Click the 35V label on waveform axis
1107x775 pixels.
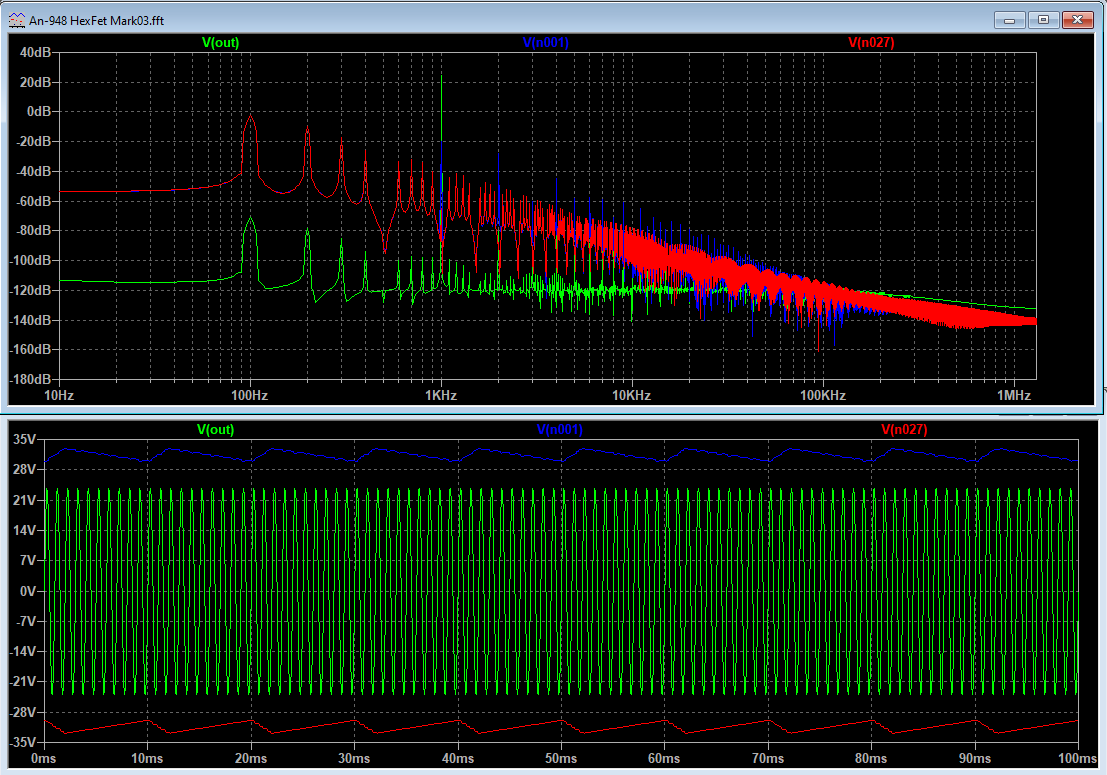coord(24,439)
